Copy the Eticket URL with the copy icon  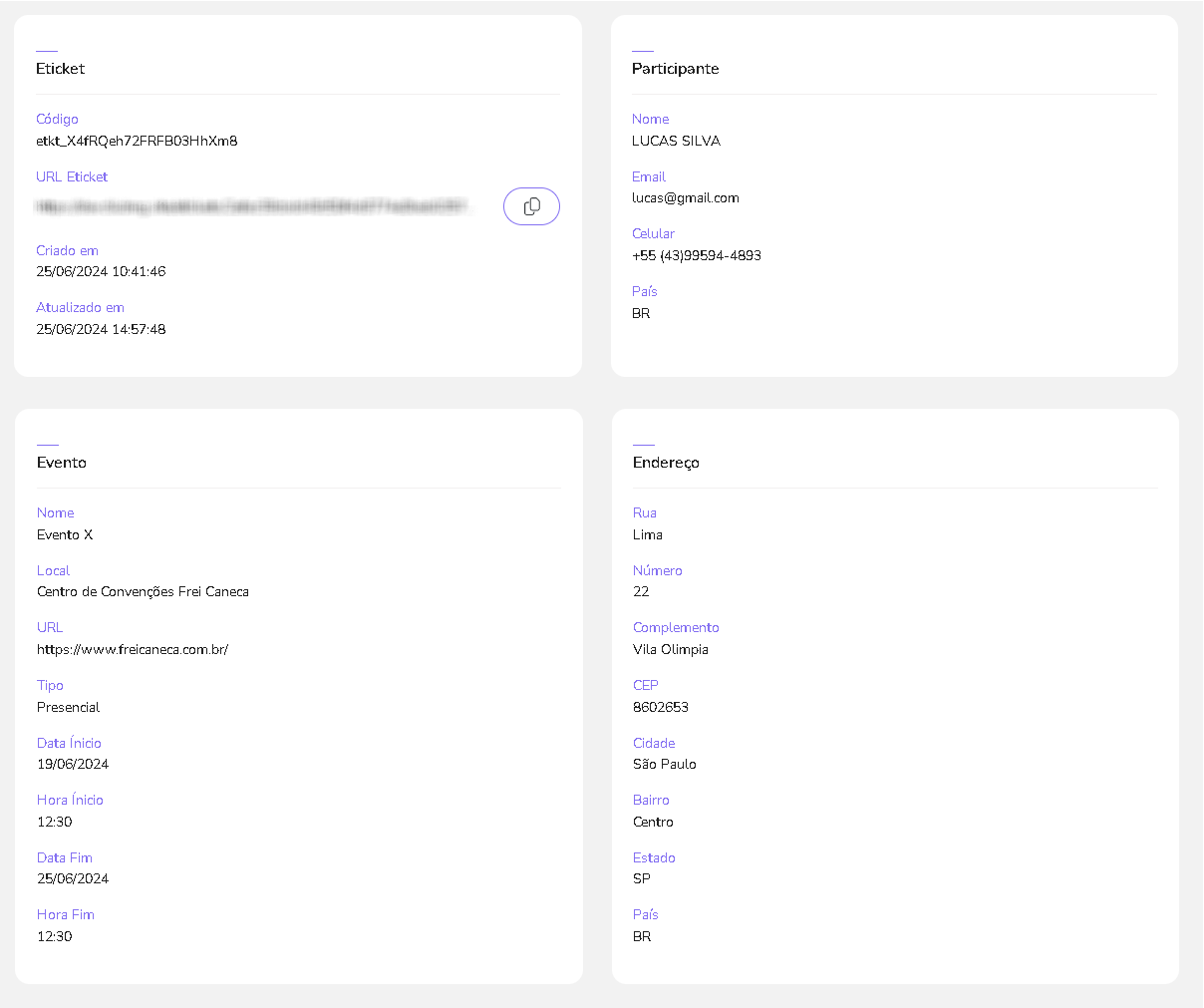coord(531,206)
